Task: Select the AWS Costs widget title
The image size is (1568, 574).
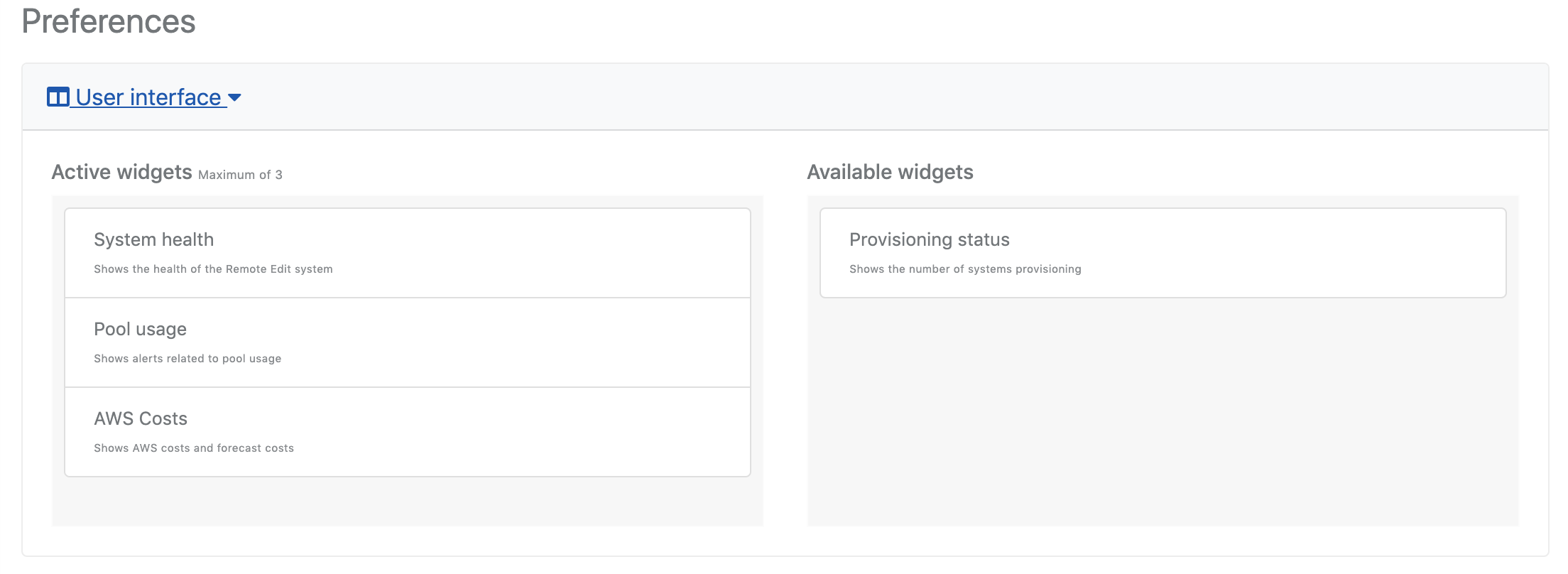Action: click(x=141, y=419)
